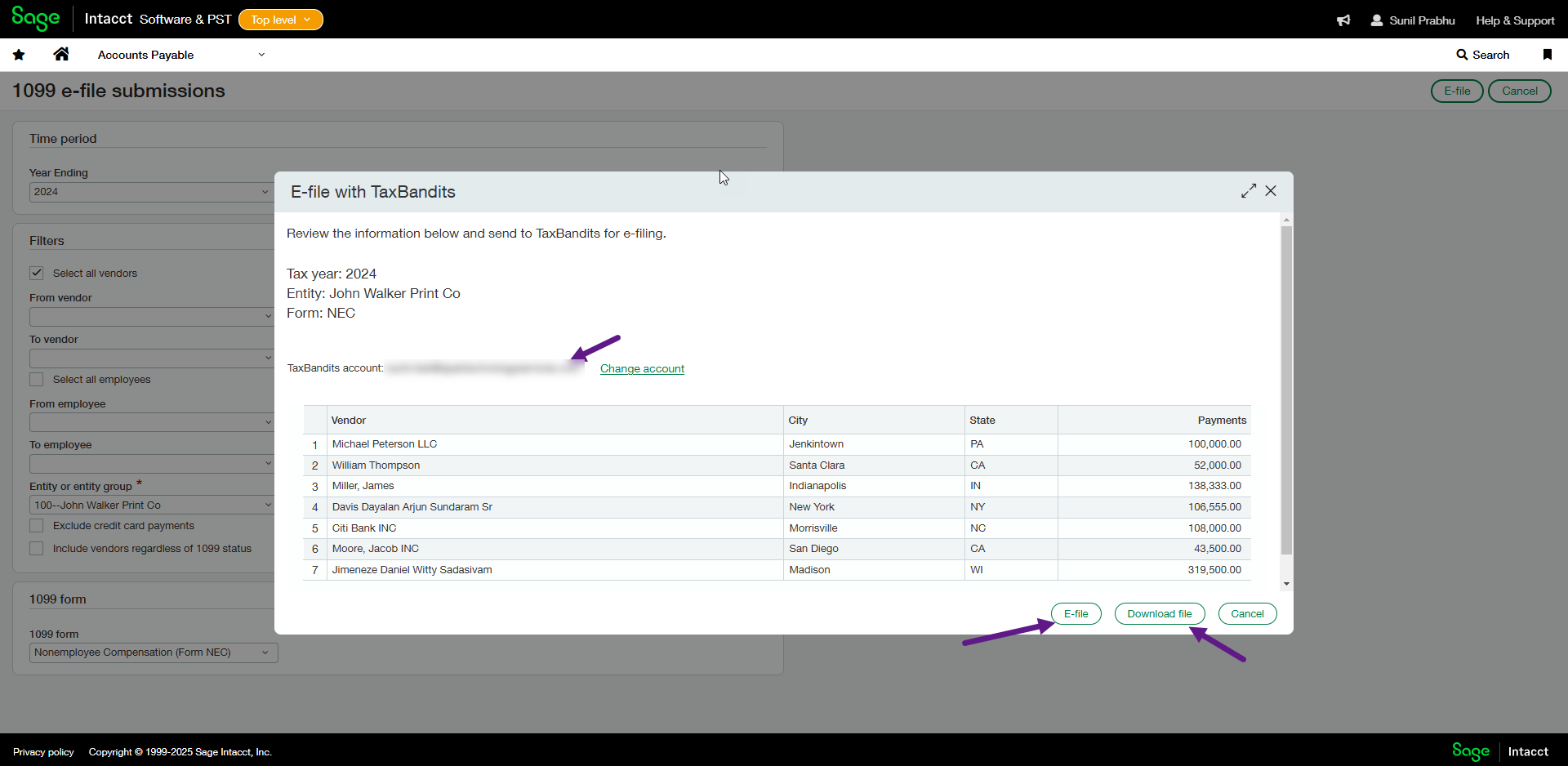The height and width of the screenshot is (766, 1568).
Task: Click Download file button
Action: coord(1160,614)
